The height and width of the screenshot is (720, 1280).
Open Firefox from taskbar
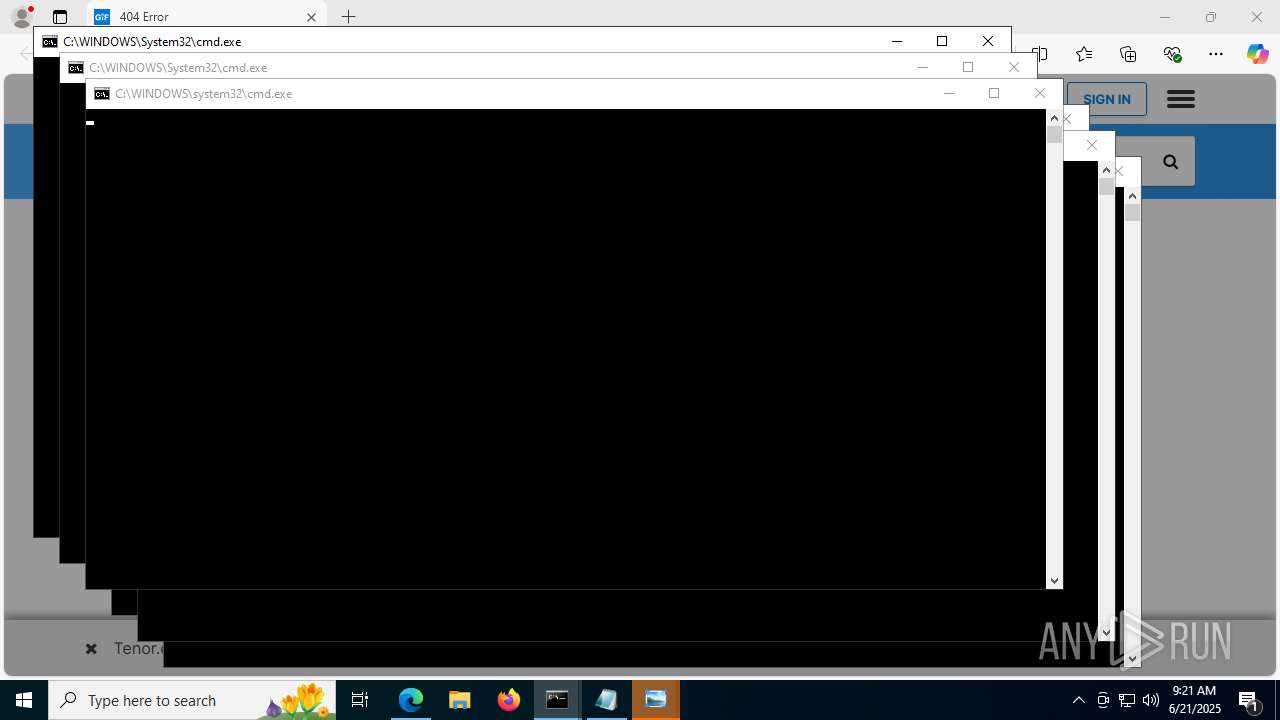pos(509,700)
